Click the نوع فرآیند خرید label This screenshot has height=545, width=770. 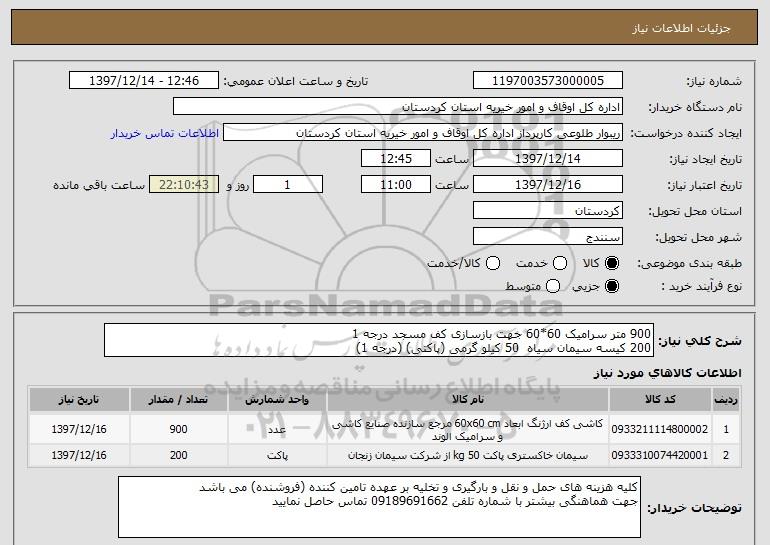[x=701, y=286]
